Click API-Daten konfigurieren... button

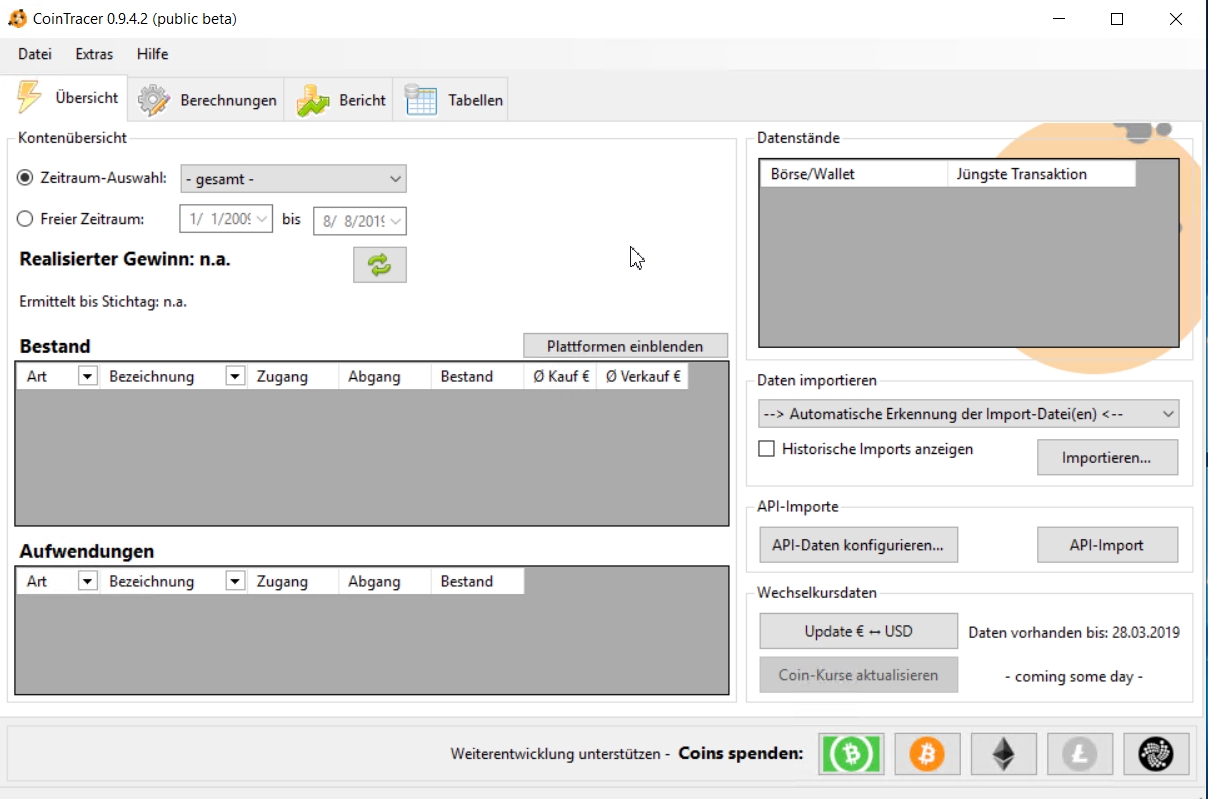pyautogui.click(x=858, y=545)
